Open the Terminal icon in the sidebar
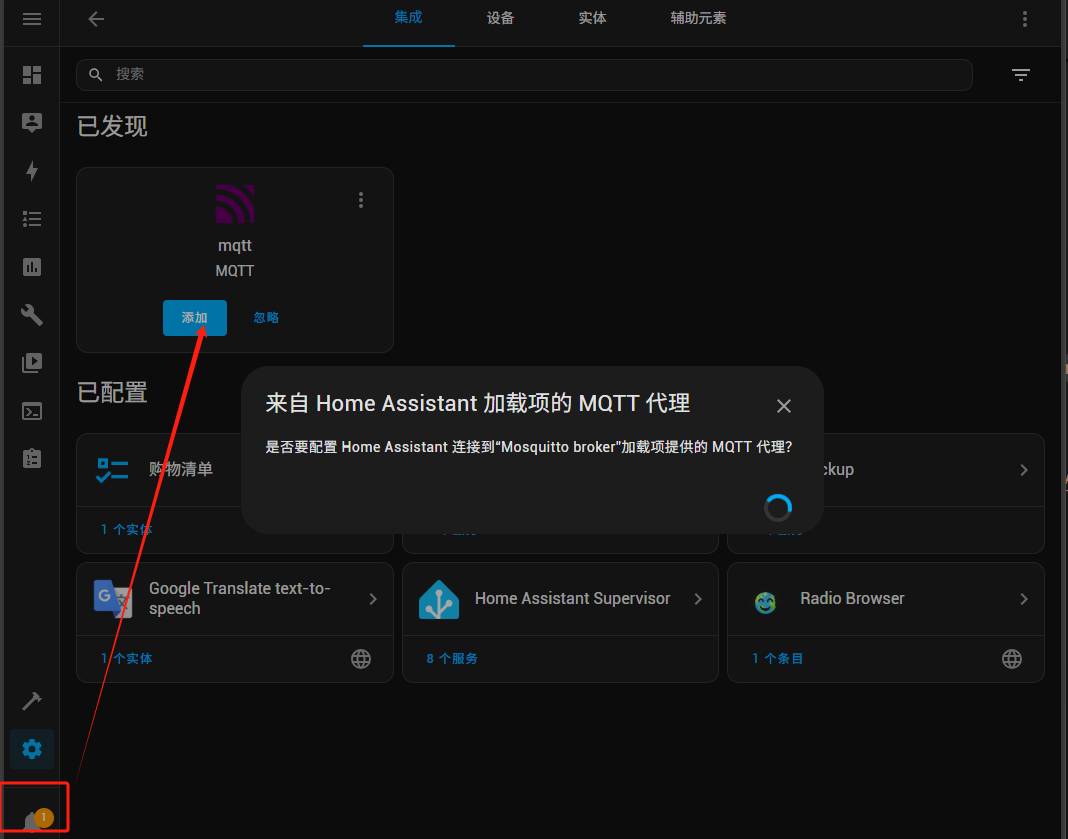The image size is (1068, 839). pyautogui.click(x=32, y=411)
